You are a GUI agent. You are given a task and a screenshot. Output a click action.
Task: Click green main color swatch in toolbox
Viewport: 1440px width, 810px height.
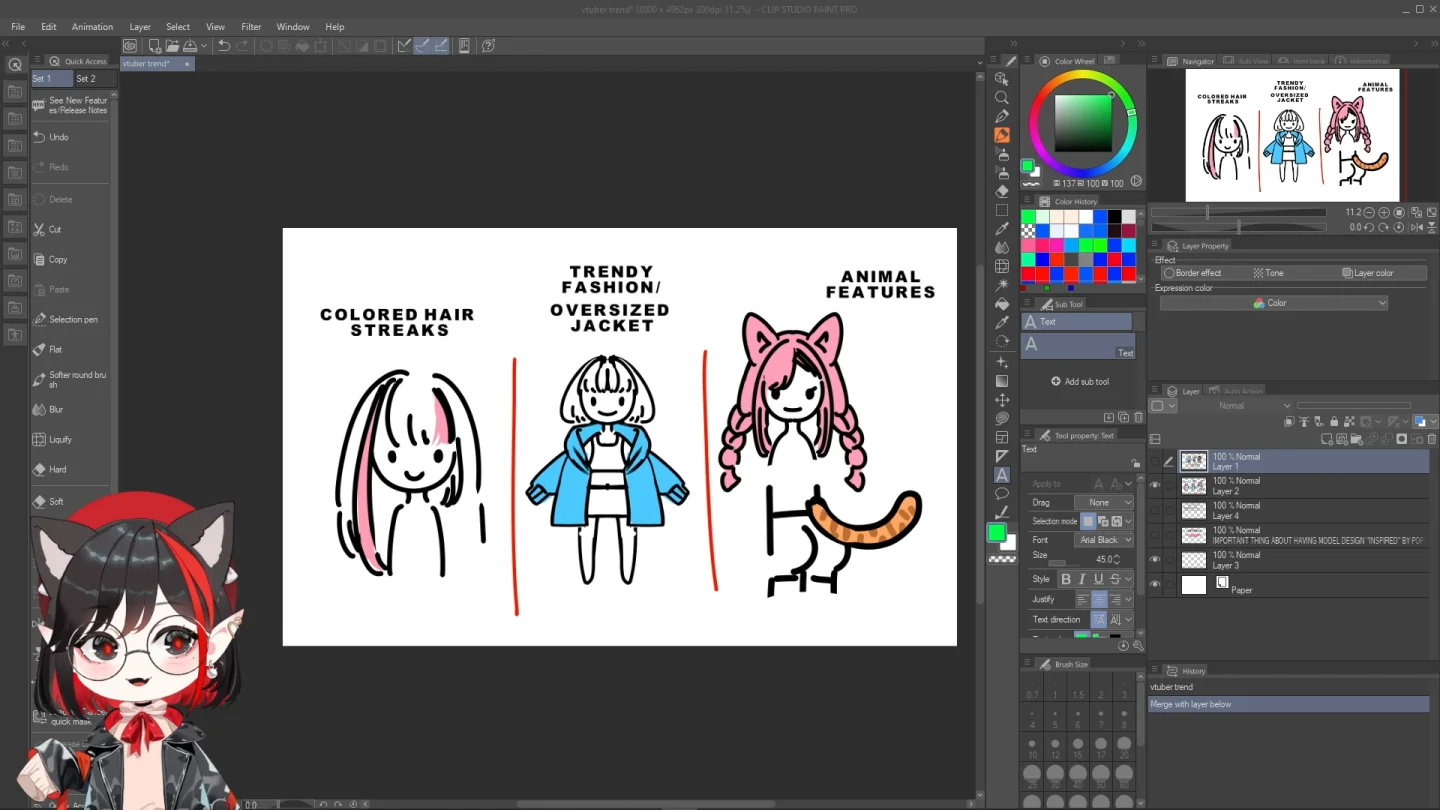997,534
